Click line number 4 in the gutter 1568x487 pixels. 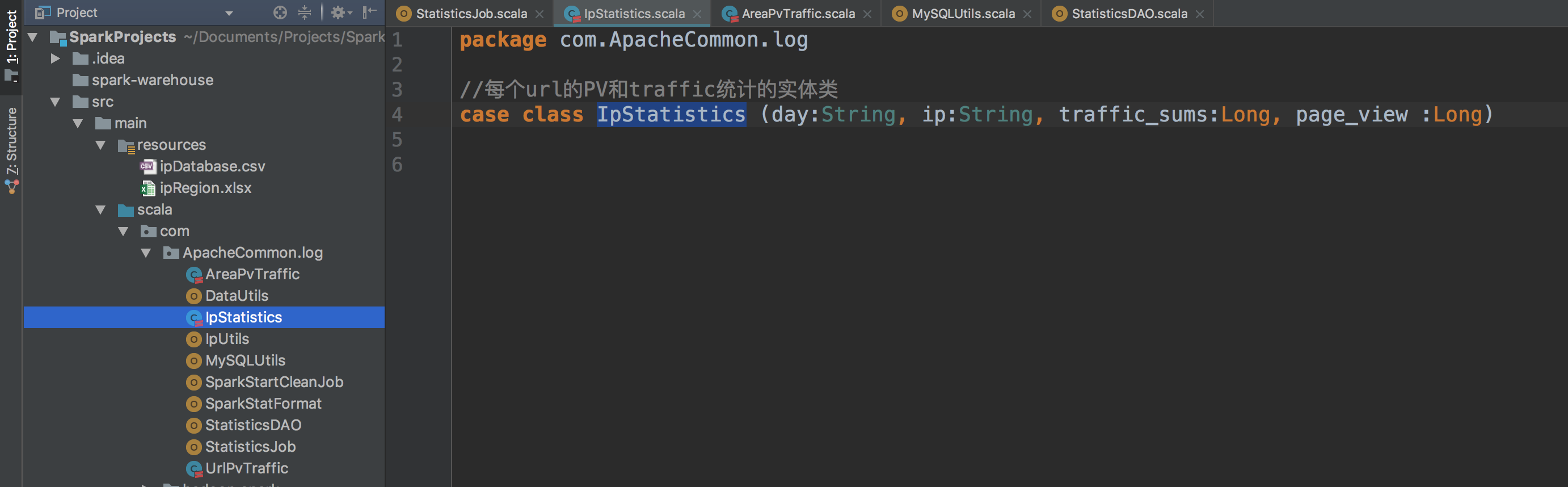[x=397, y=115]
